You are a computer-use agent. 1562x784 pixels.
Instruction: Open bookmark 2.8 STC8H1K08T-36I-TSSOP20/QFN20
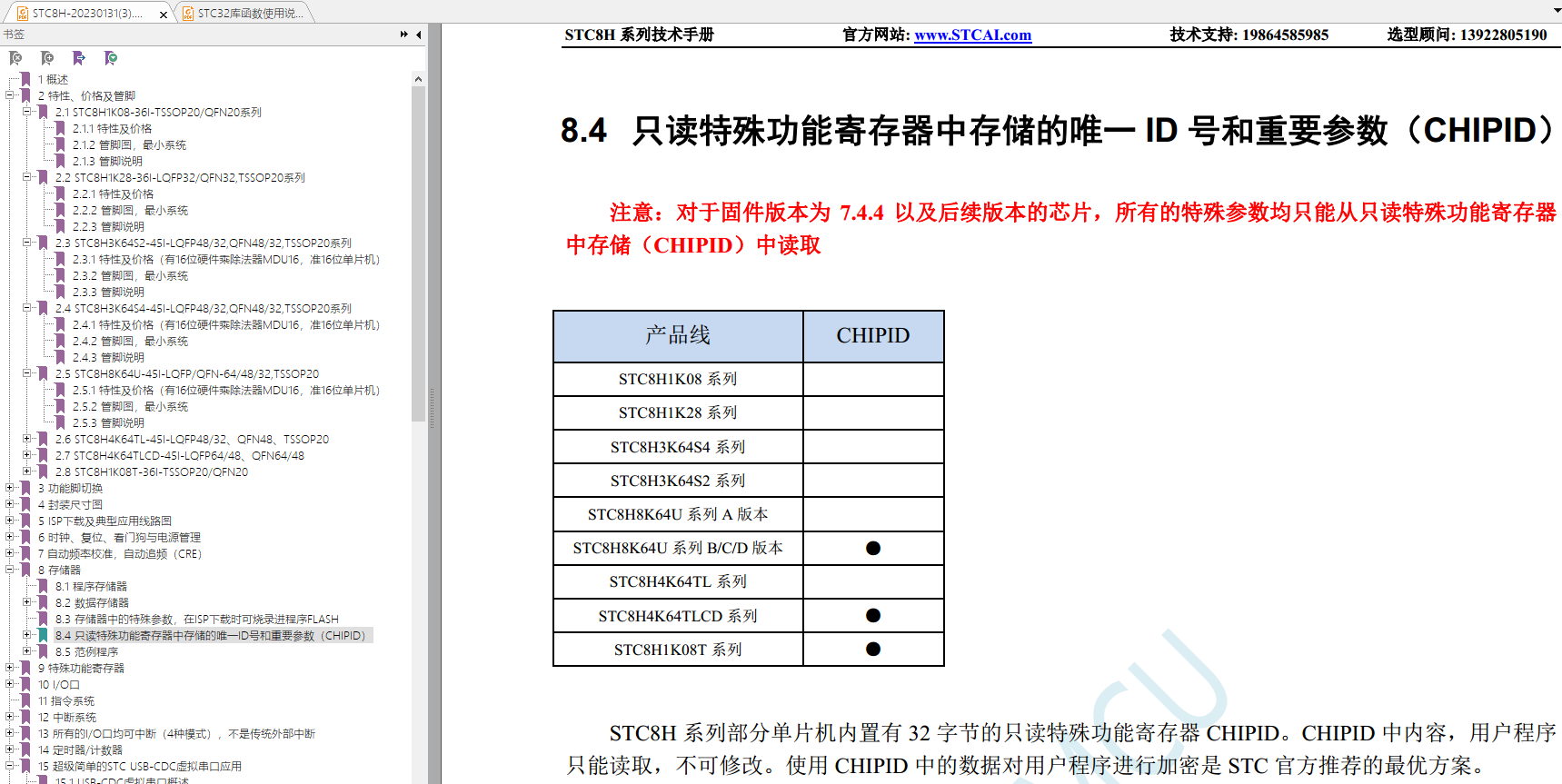(151, 472)
